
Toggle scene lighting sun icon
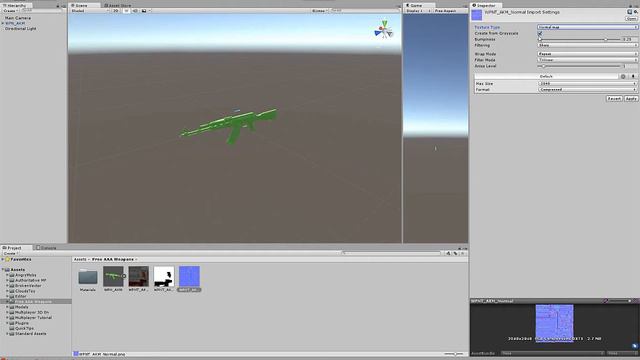coord(126,11)
